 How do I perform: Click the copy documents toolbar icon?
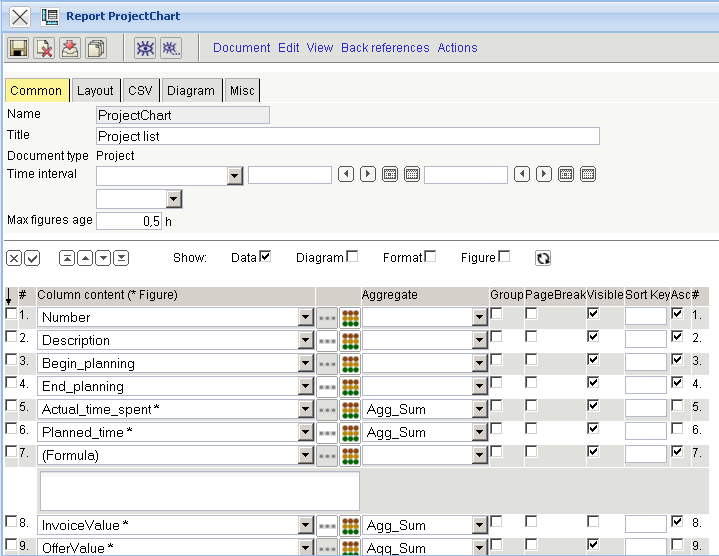click(96, 48)
